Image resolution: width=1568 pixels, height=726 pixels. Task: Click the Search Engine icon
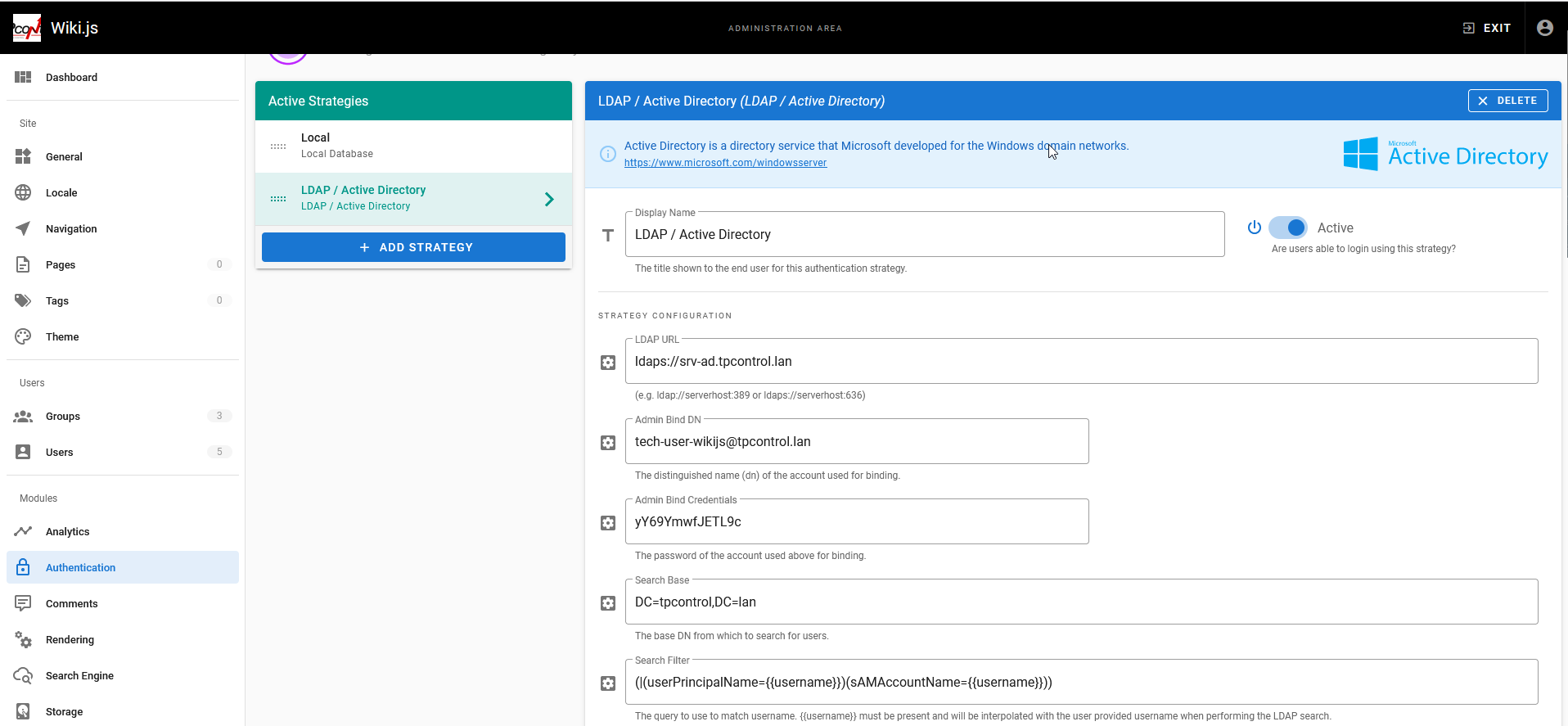[x=23, y=675]
